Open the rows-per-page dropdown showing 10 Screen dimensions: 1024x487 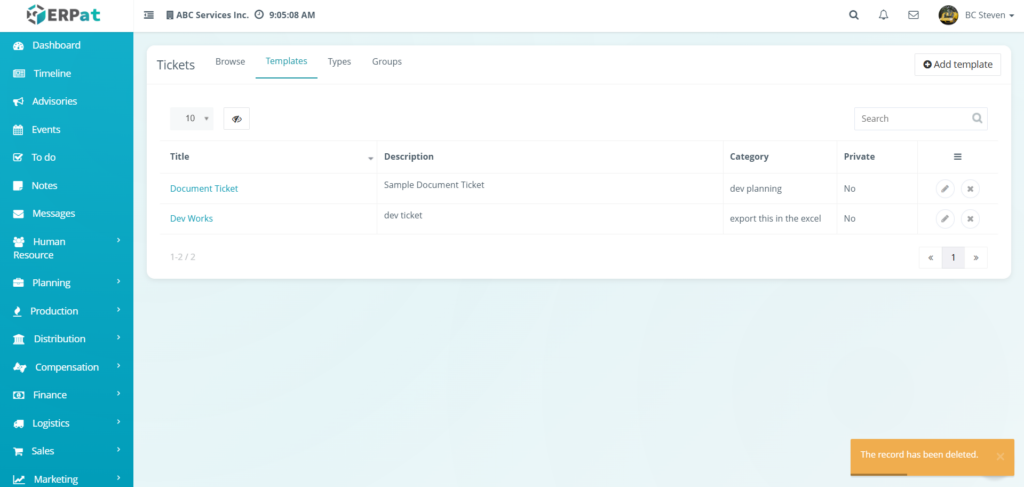pos(191,119)
